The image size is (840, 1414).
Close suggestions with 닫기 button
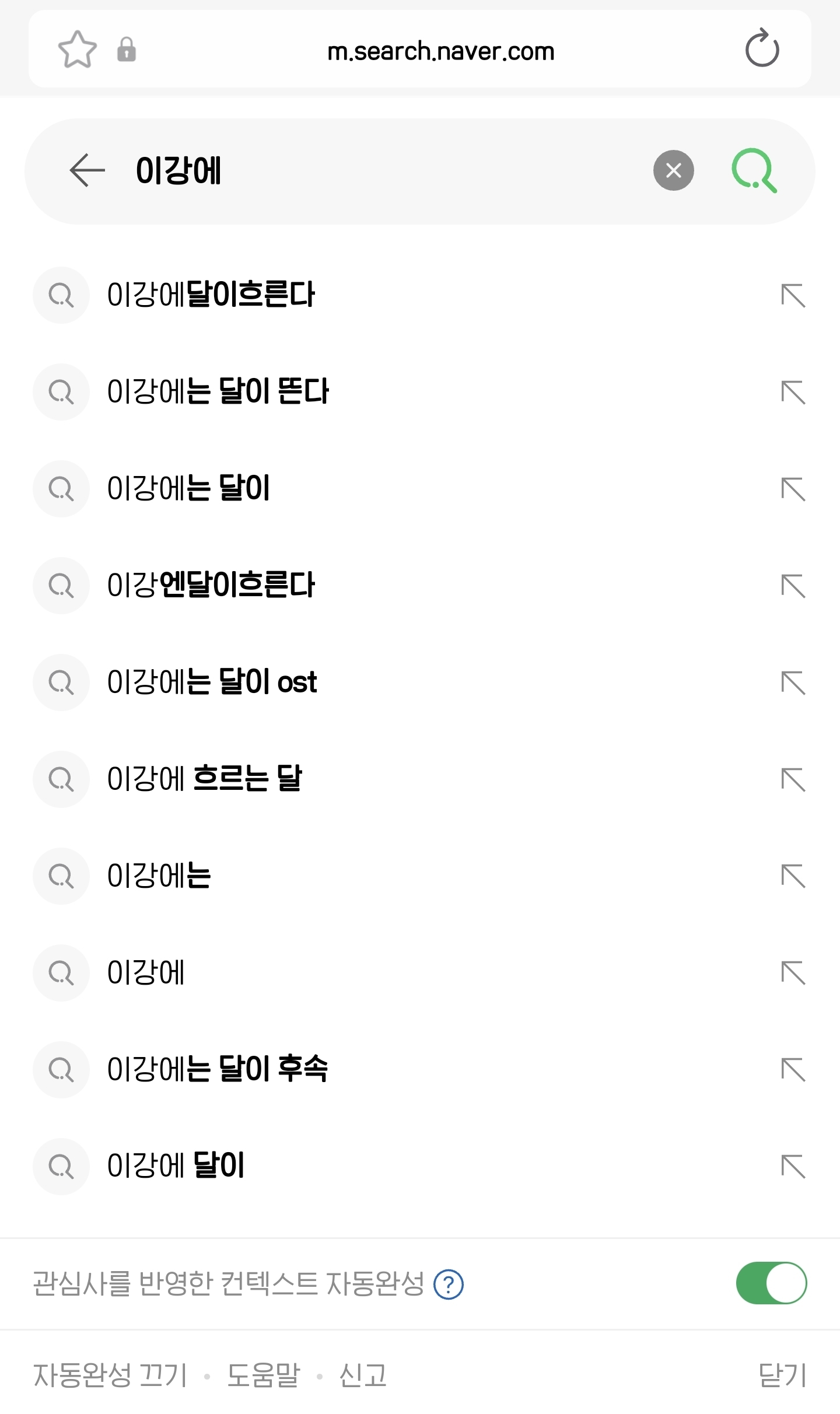pos(782,1375)
